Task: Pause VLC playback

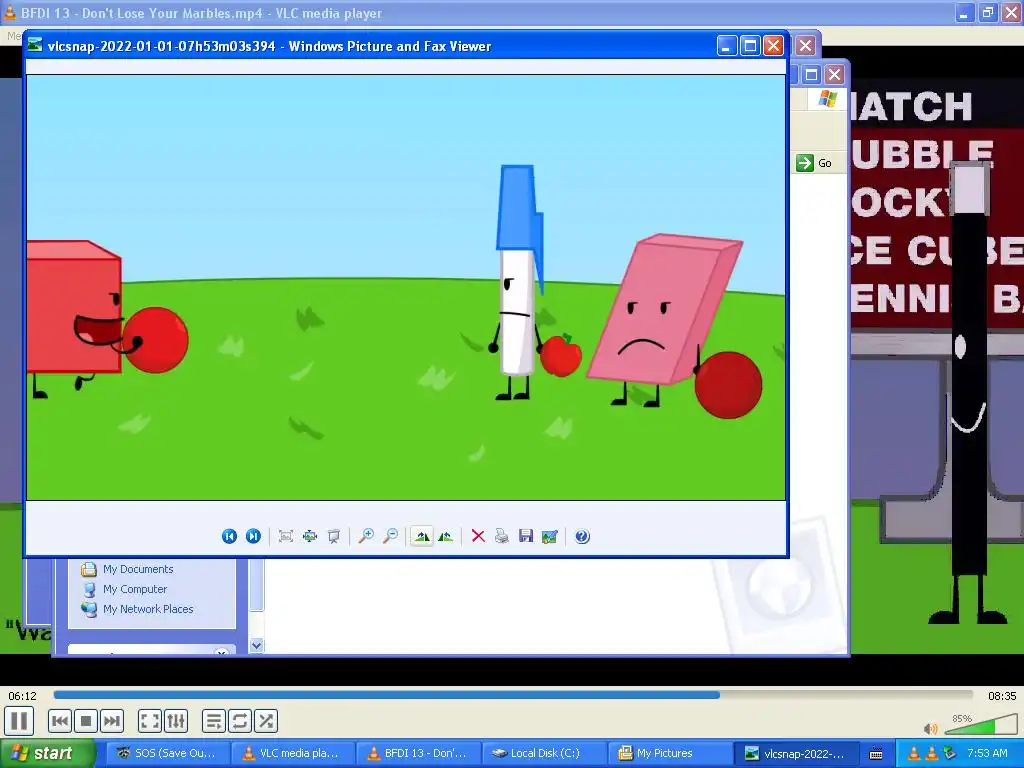Action: (20, 721)
